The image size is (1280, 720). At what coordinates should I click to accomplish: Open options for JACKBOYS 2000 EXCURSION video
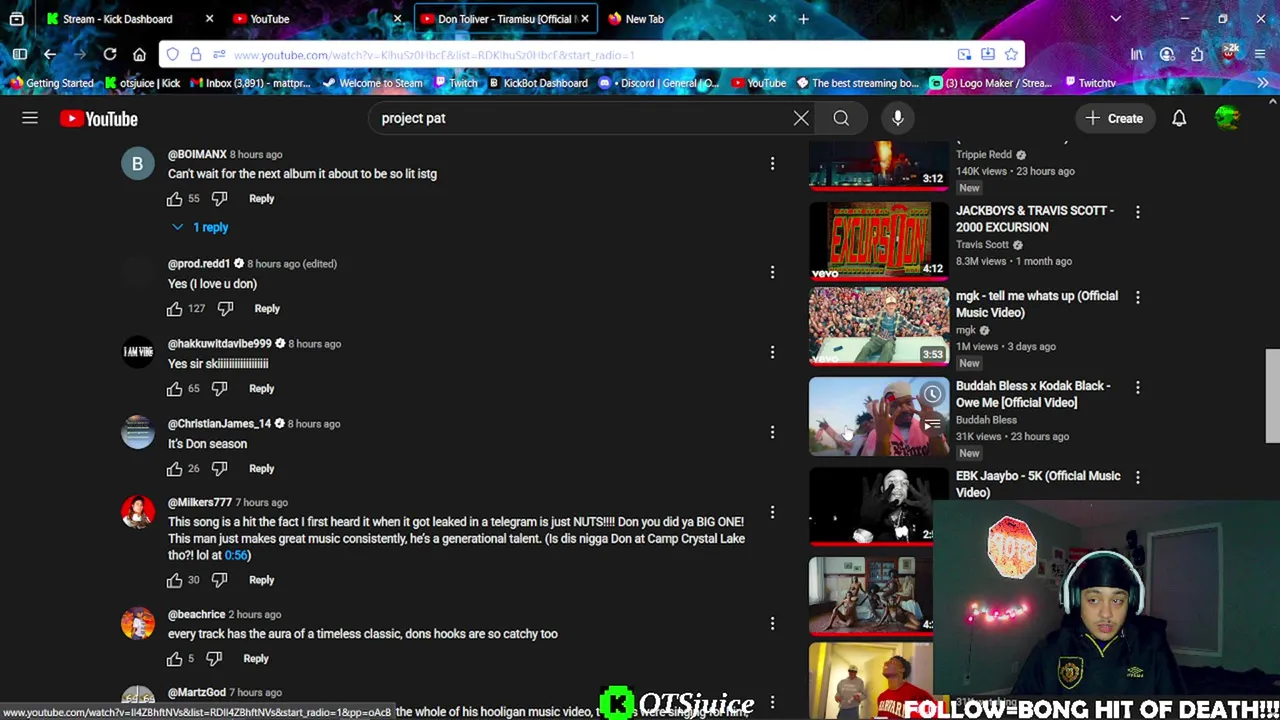click(1137, 212)
